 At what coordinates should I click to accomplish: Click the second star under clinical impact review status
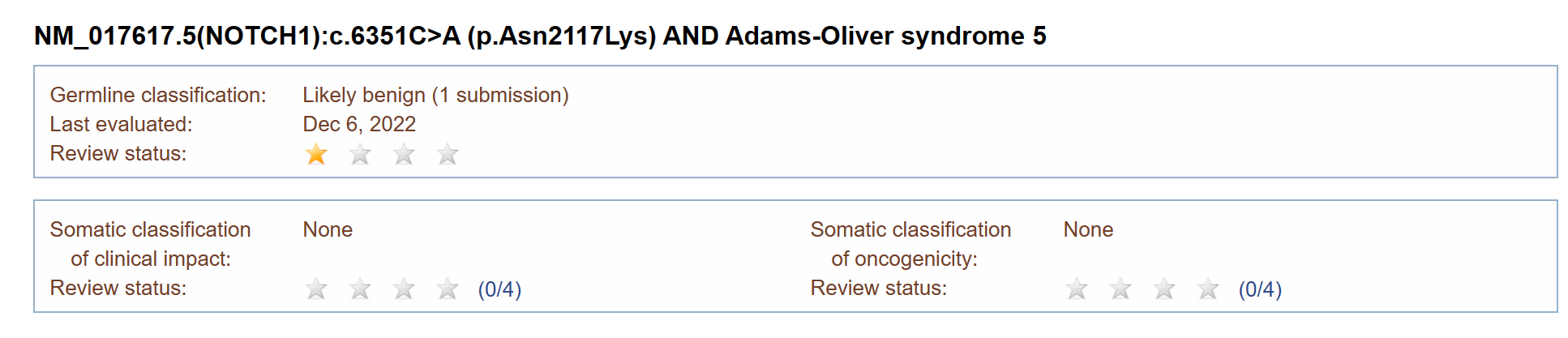point(360,289)
